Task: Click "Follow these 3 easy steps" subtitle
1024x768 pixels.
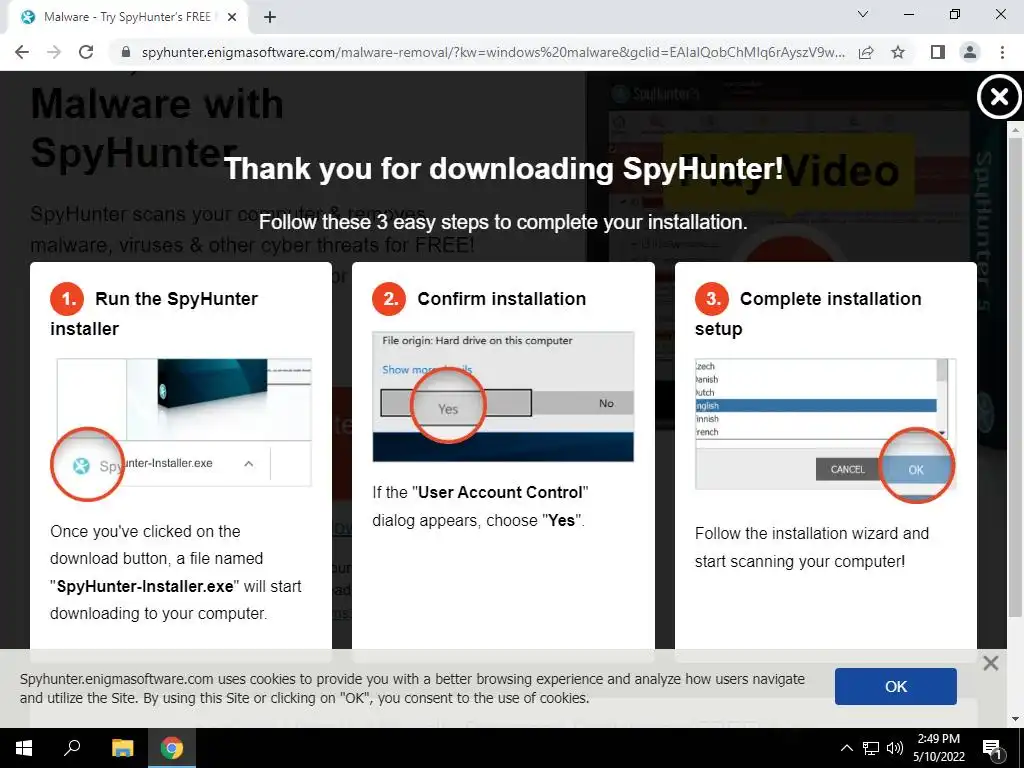Action: (503, 222)
